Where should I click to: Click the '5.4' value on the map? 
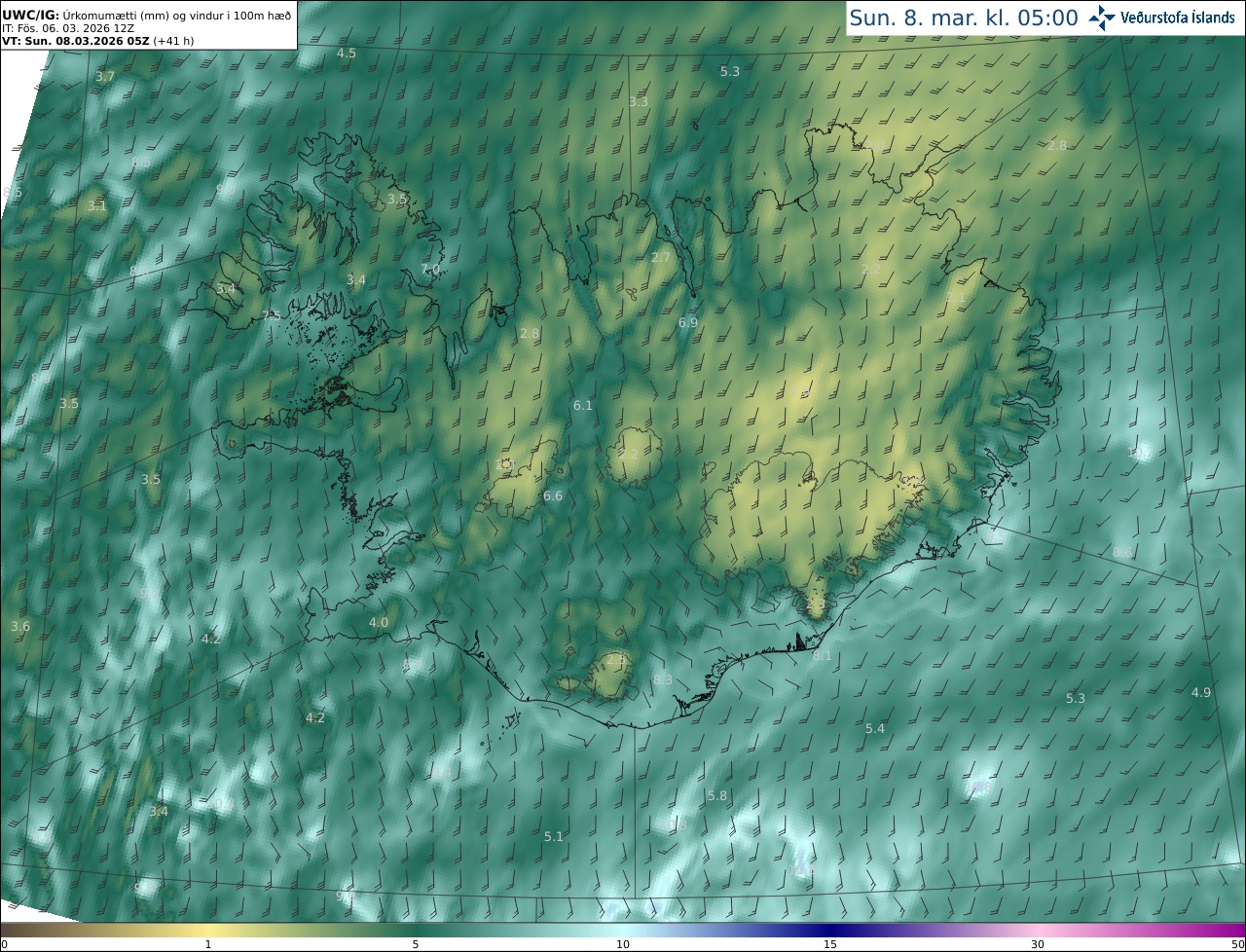(875, 729)
